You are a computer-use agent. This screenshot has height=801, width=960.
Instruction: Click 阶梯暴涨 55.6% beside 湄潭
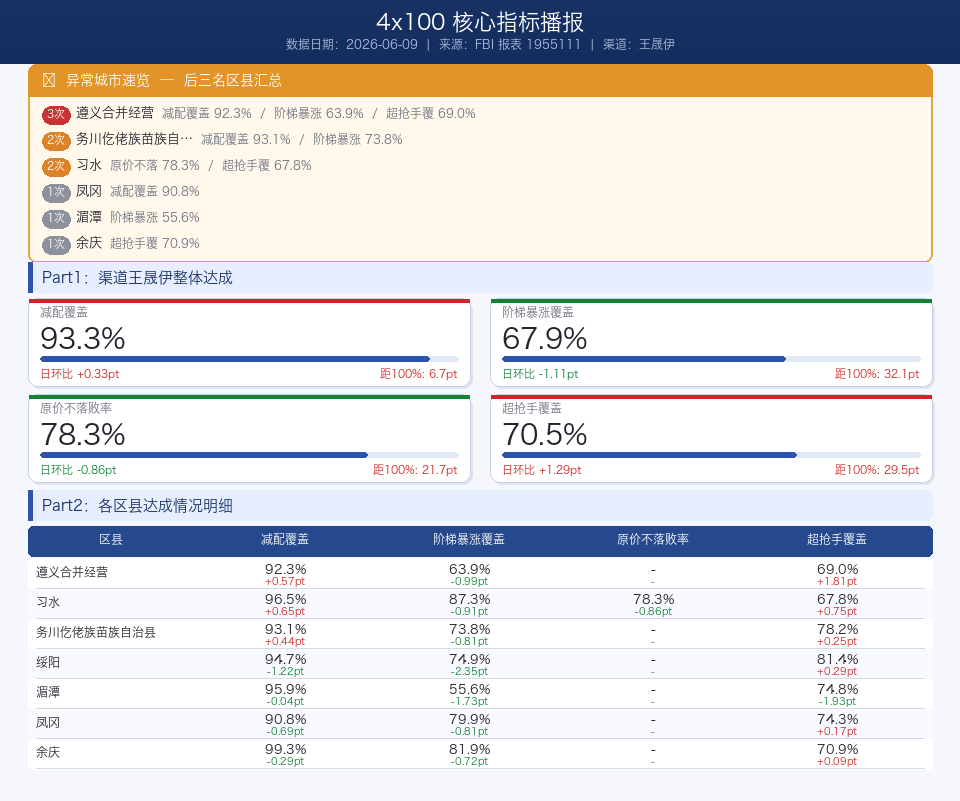(x=155, y=218)
